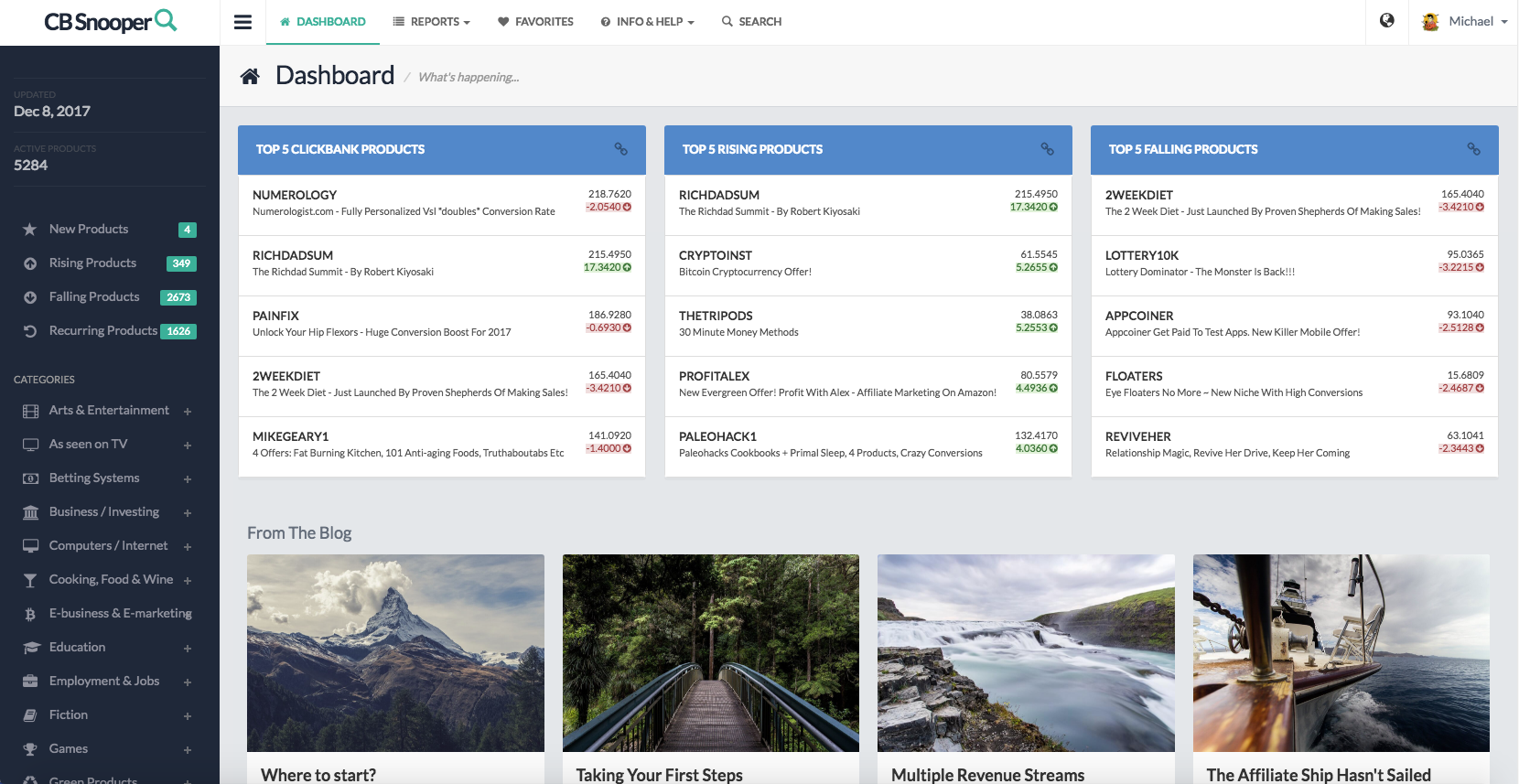The width and height of the screenshot is (1519, 784).
Task: Click the graduation cap icon for Education
Action: coord(31,648)
